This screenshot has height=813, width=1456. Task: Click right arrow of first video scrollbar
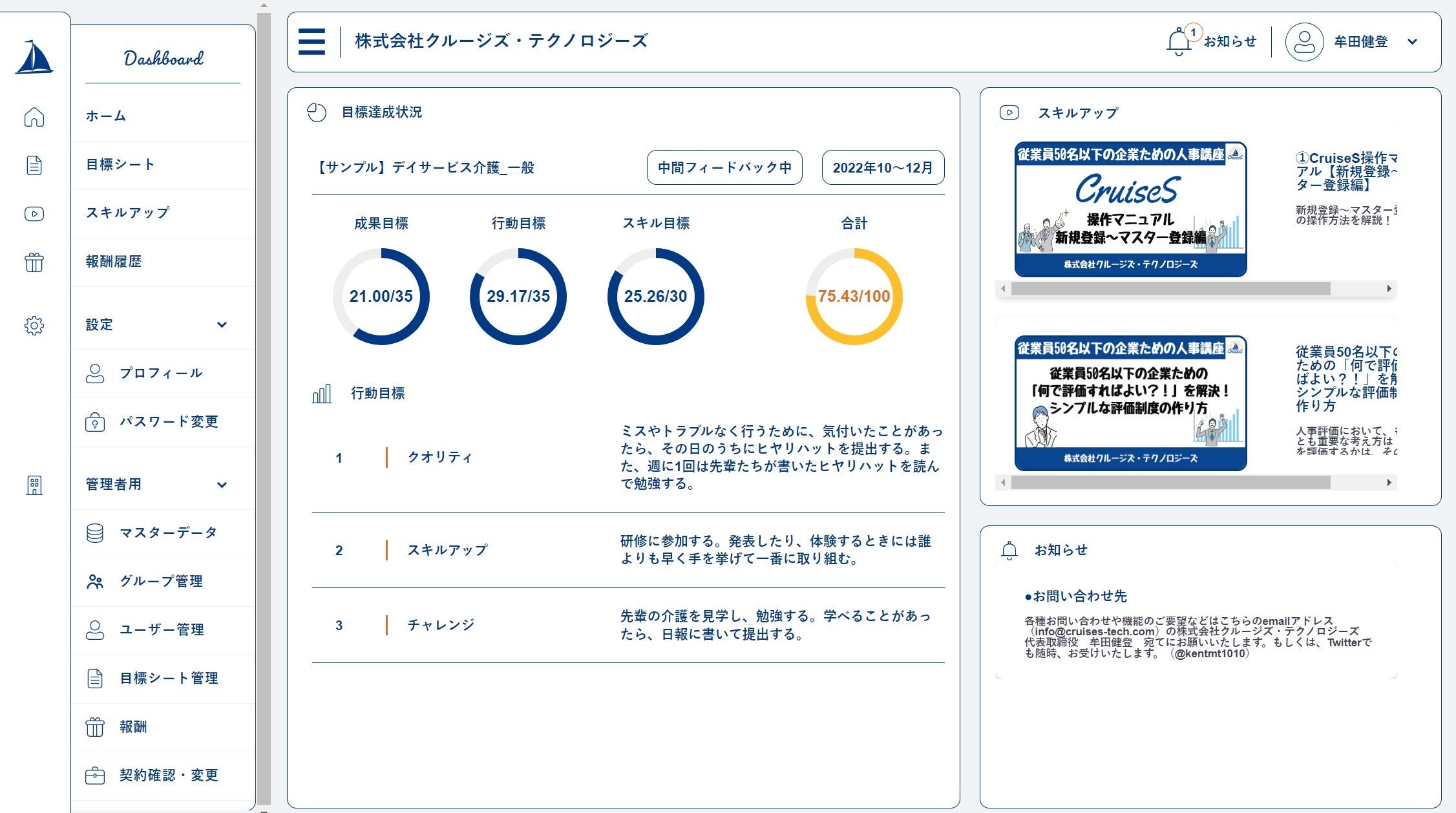click(1389, 289)
